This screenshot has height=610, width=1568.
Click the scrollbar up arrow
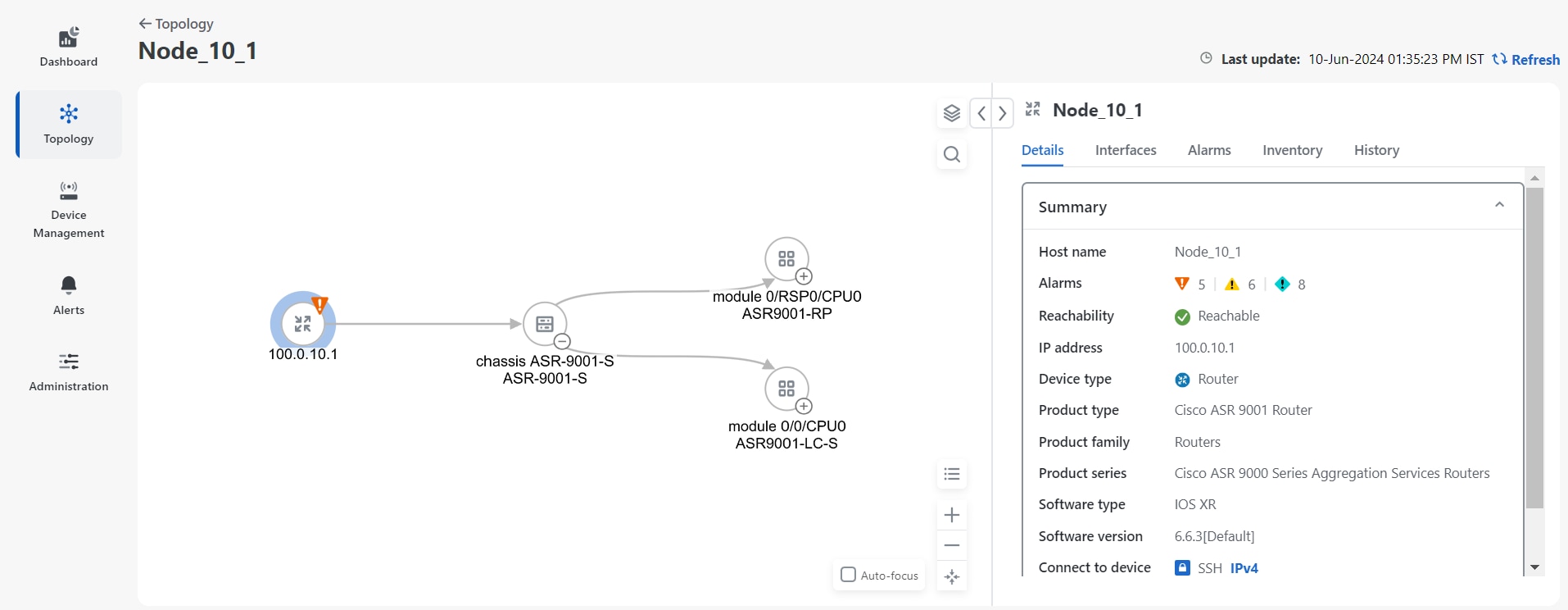pyautogui.click(x=1534, y=177)
